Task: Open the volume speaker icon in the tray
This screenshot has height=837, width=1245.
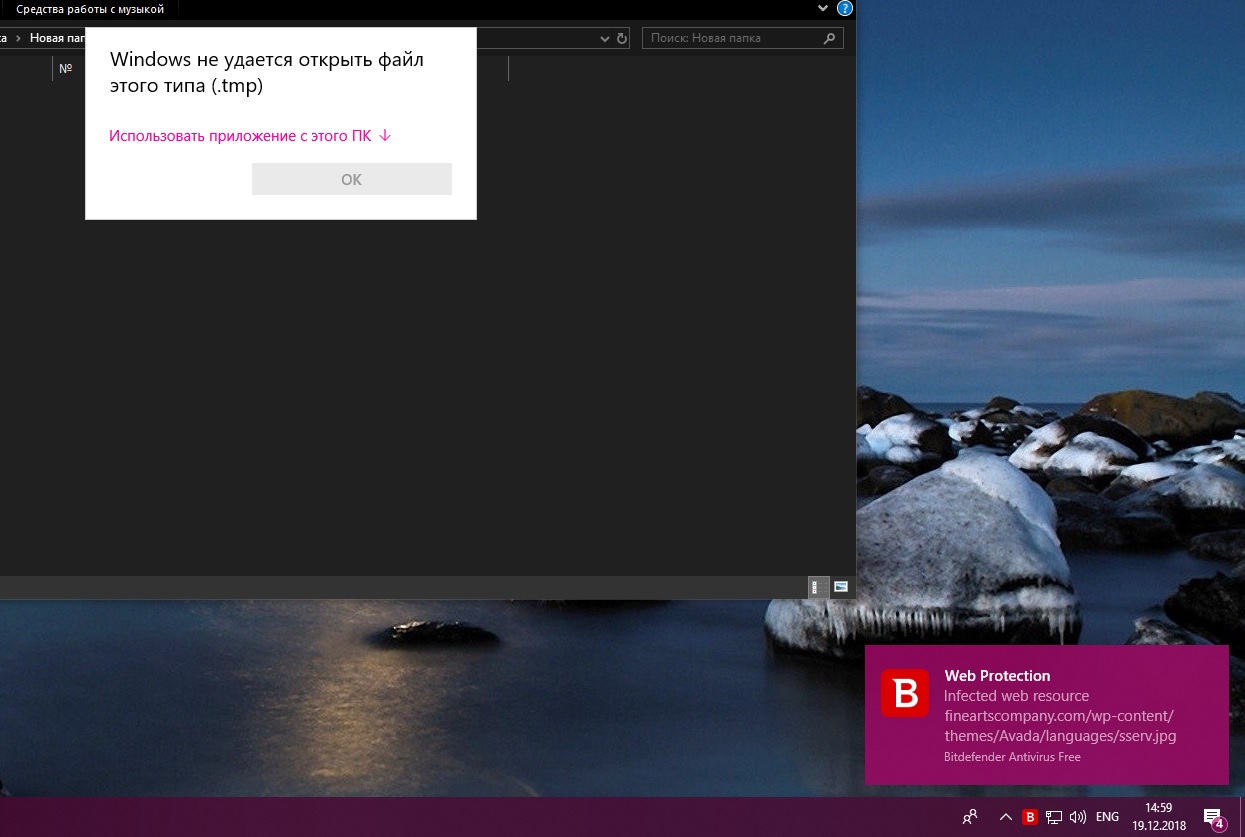Action: click(1077, 817)
